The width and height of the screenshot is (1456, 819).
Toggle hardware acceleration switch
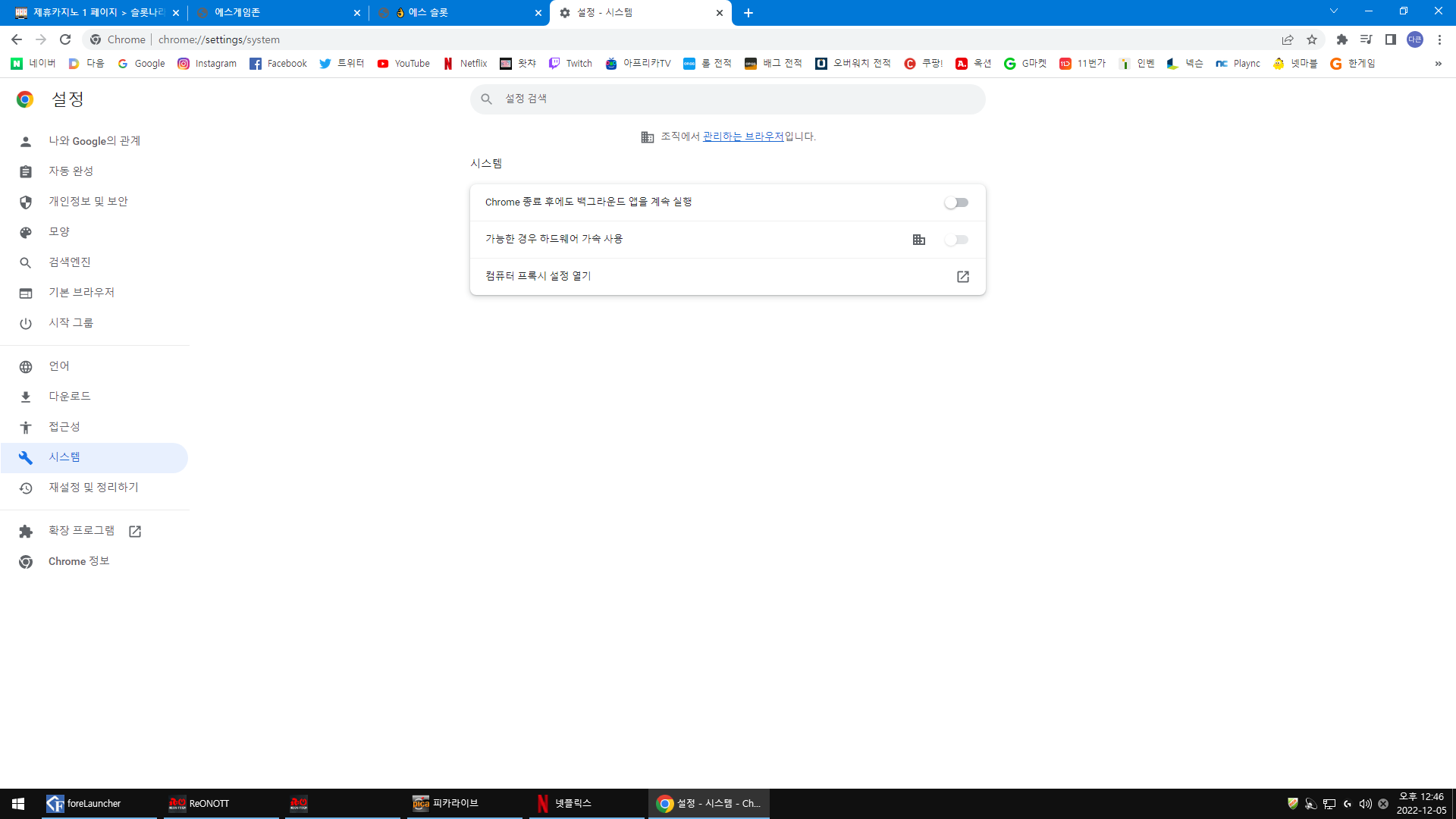(956, 240)
